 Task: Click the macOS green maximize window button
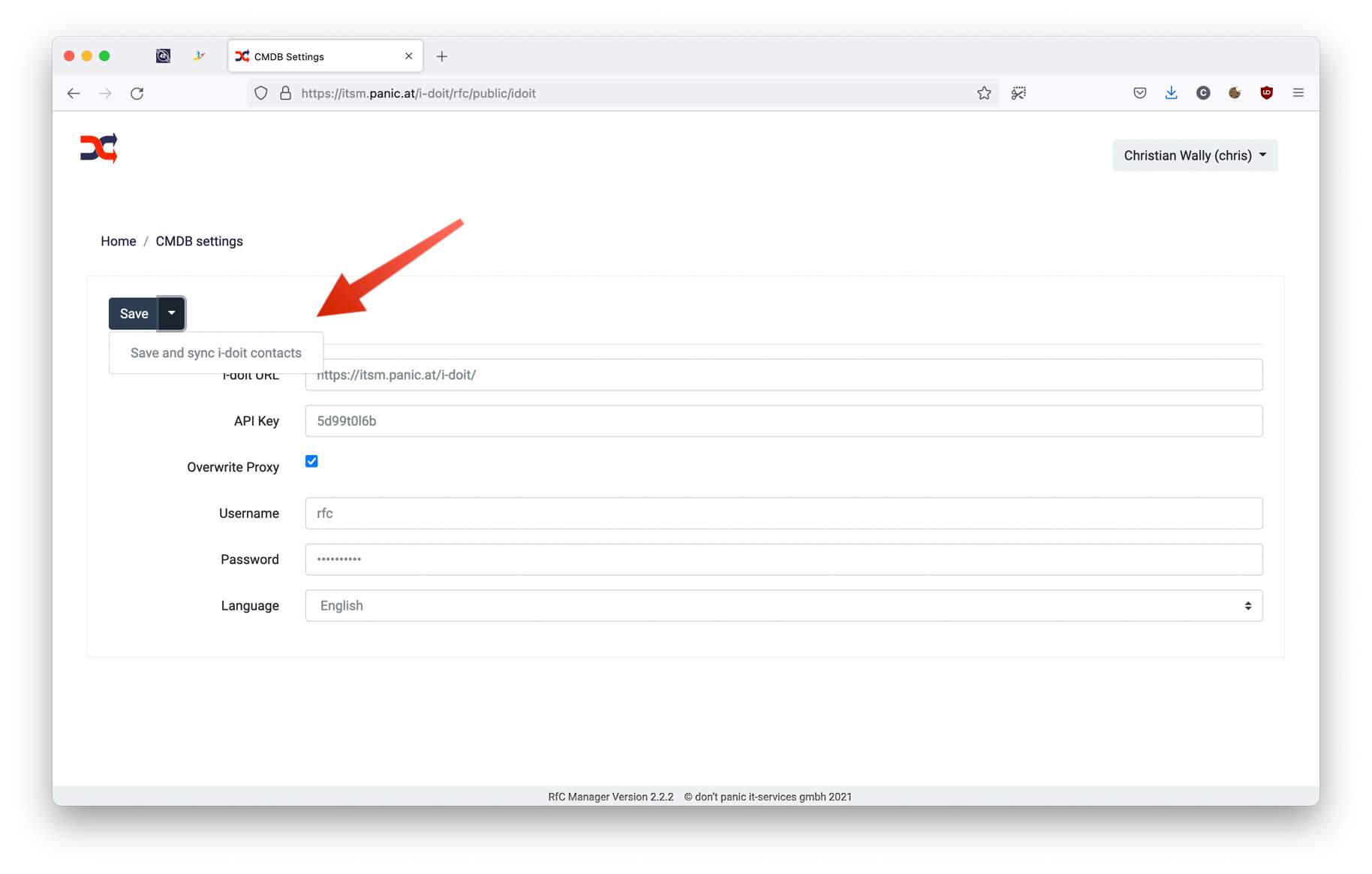click(x=104, y=56)
